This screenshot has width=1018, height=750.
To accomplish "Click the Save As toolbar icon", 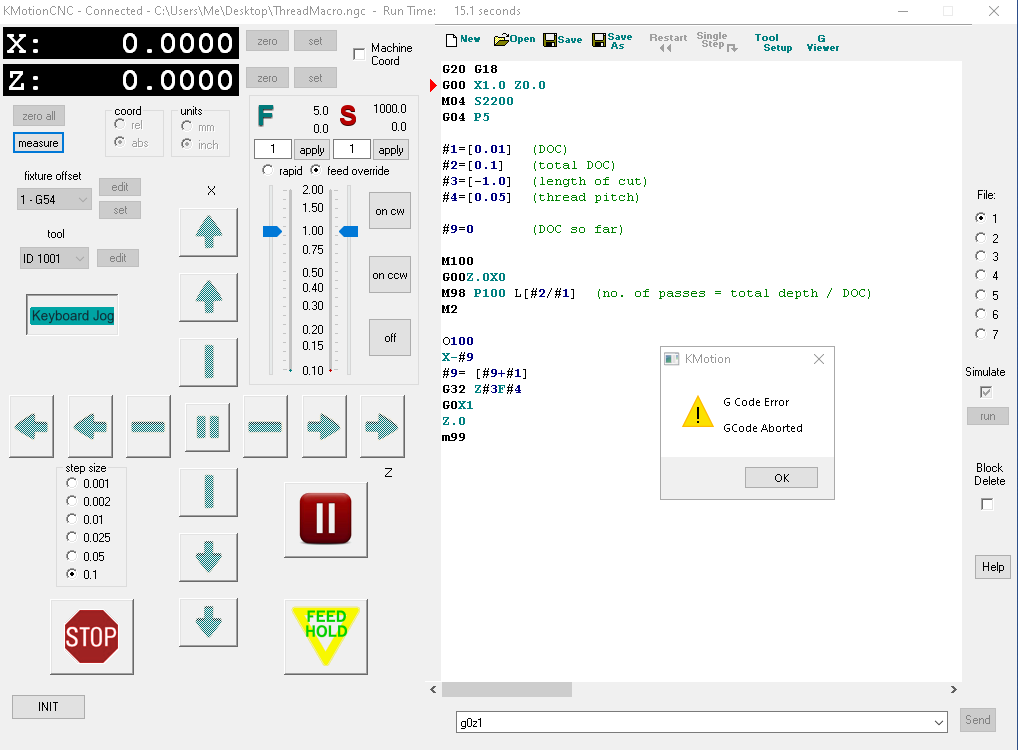I will coord(612,41).
